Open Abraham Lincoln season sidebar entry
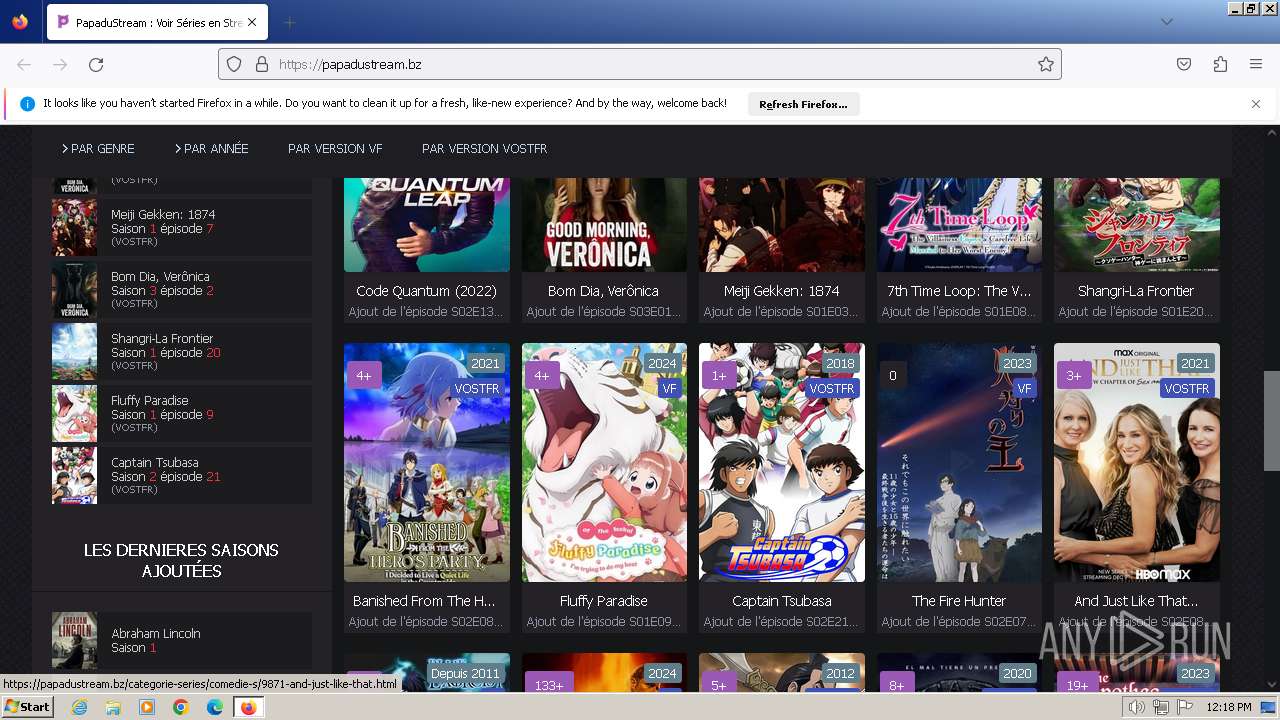The image size is (1280, 720). point(181,641)
